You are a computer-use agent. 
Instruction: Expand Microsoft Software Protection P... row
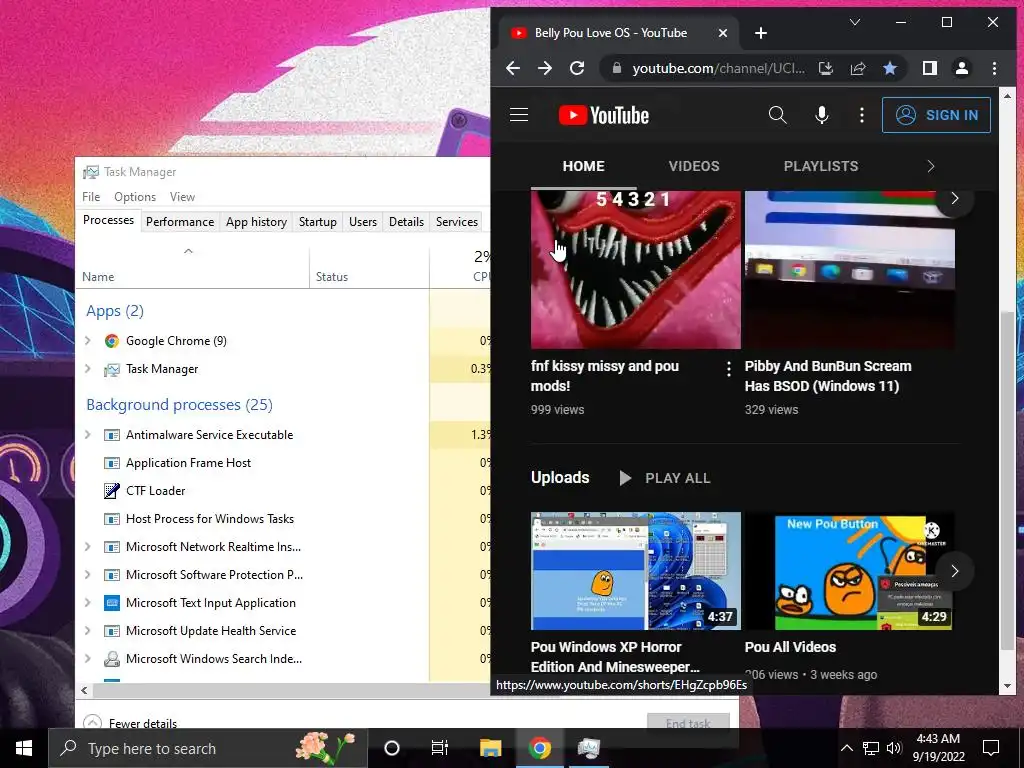(88, 575)
